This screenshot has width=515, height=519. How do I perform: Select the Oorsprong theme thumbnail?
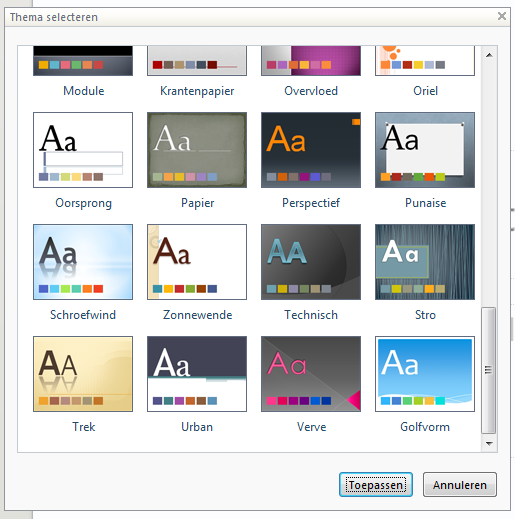pyautogui.click(x=83, y=150)
